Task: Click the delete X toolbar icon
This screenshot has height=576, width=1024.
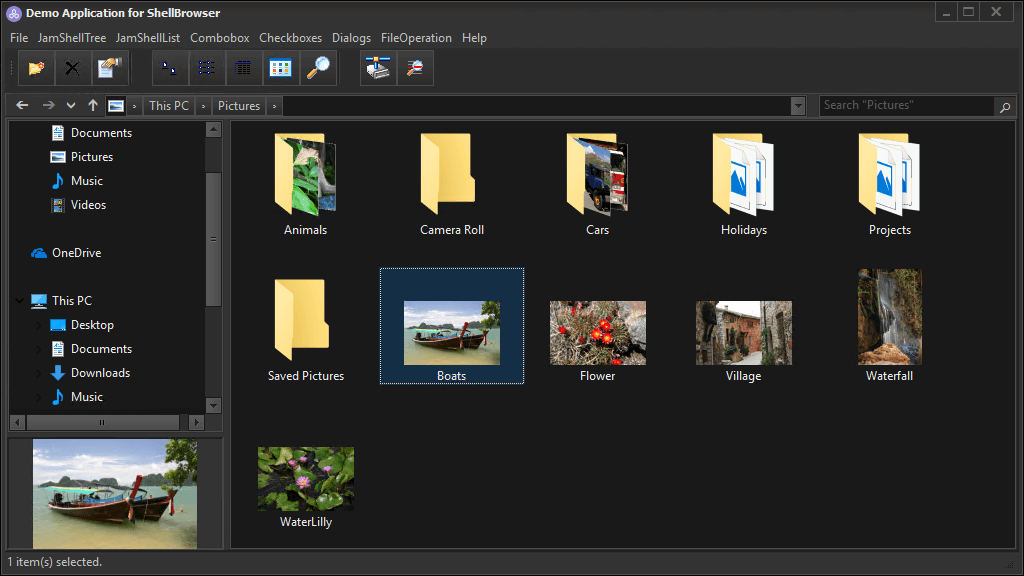Action: coord(72,68)
